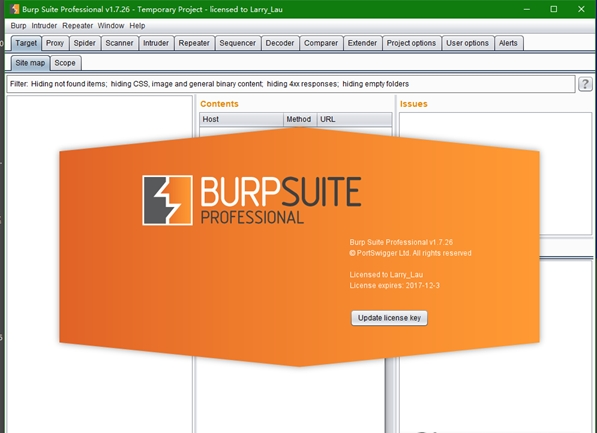Open the Intruder menu in menu bar
The width and height of the screenshot is (597, 433).
44,26
